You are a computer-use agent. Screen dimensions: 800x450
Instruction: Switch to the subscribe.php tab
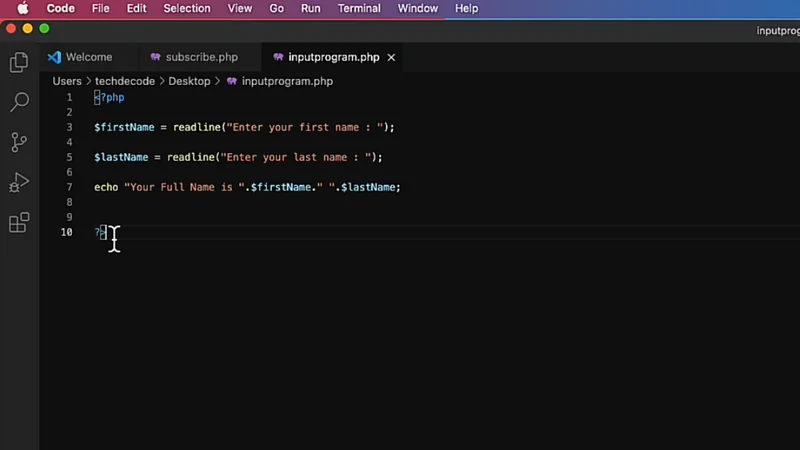click(x=201, y=58)
